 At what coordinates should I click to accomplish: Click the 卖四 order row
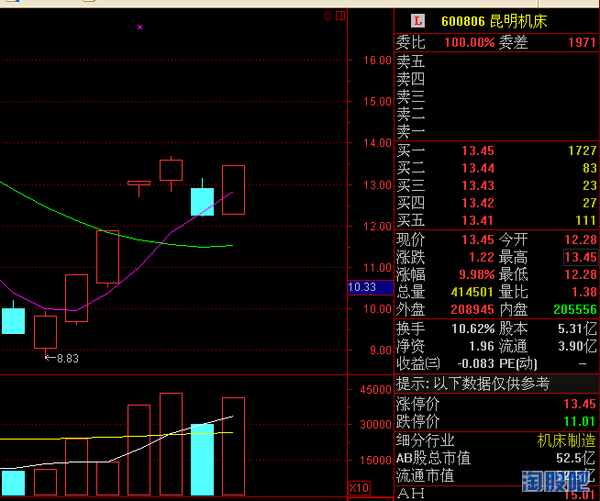pos(496,79)
